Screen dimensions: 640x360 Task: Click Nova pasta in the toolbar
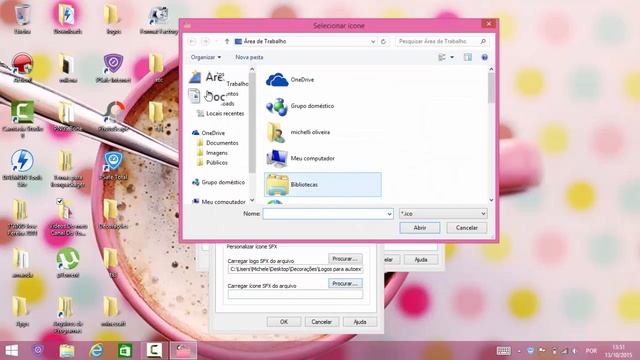click(249, 57)
